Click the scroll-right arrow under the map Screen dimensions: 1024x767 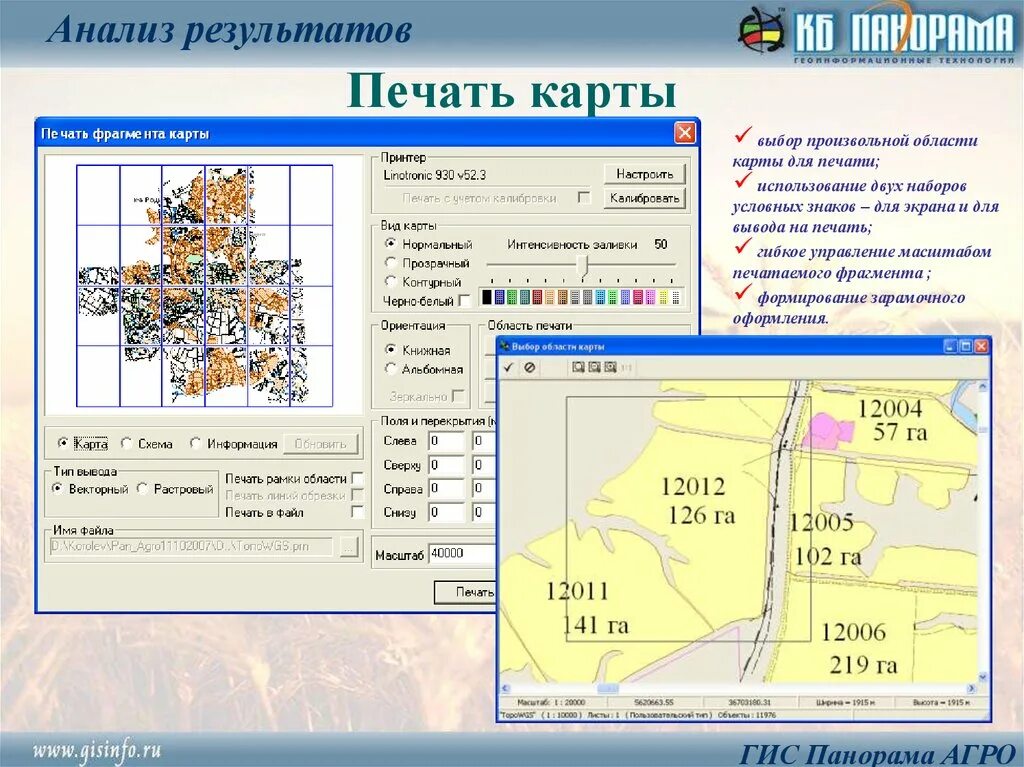coord(972,688)
